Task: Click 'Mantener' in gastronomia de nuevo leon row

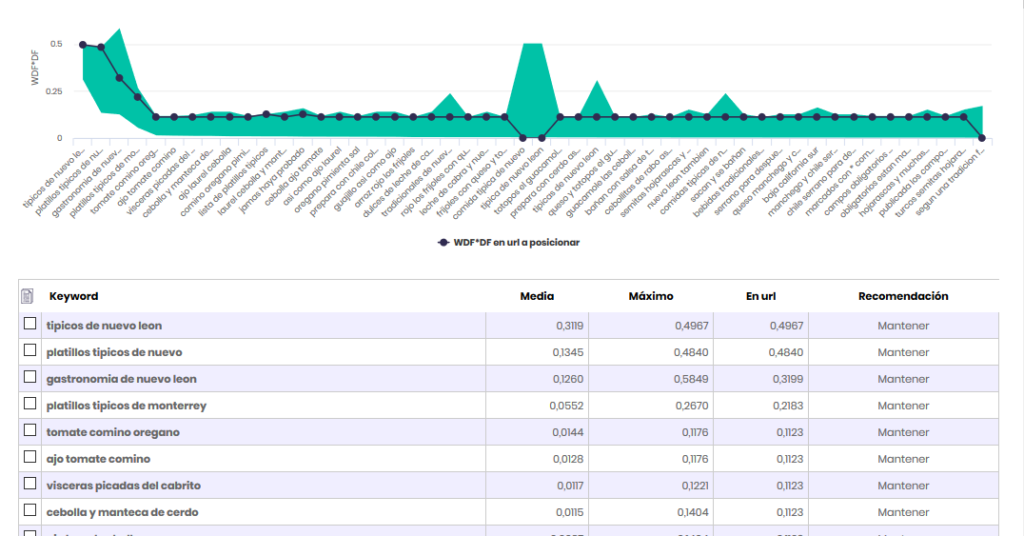Action: coord(903,379)
